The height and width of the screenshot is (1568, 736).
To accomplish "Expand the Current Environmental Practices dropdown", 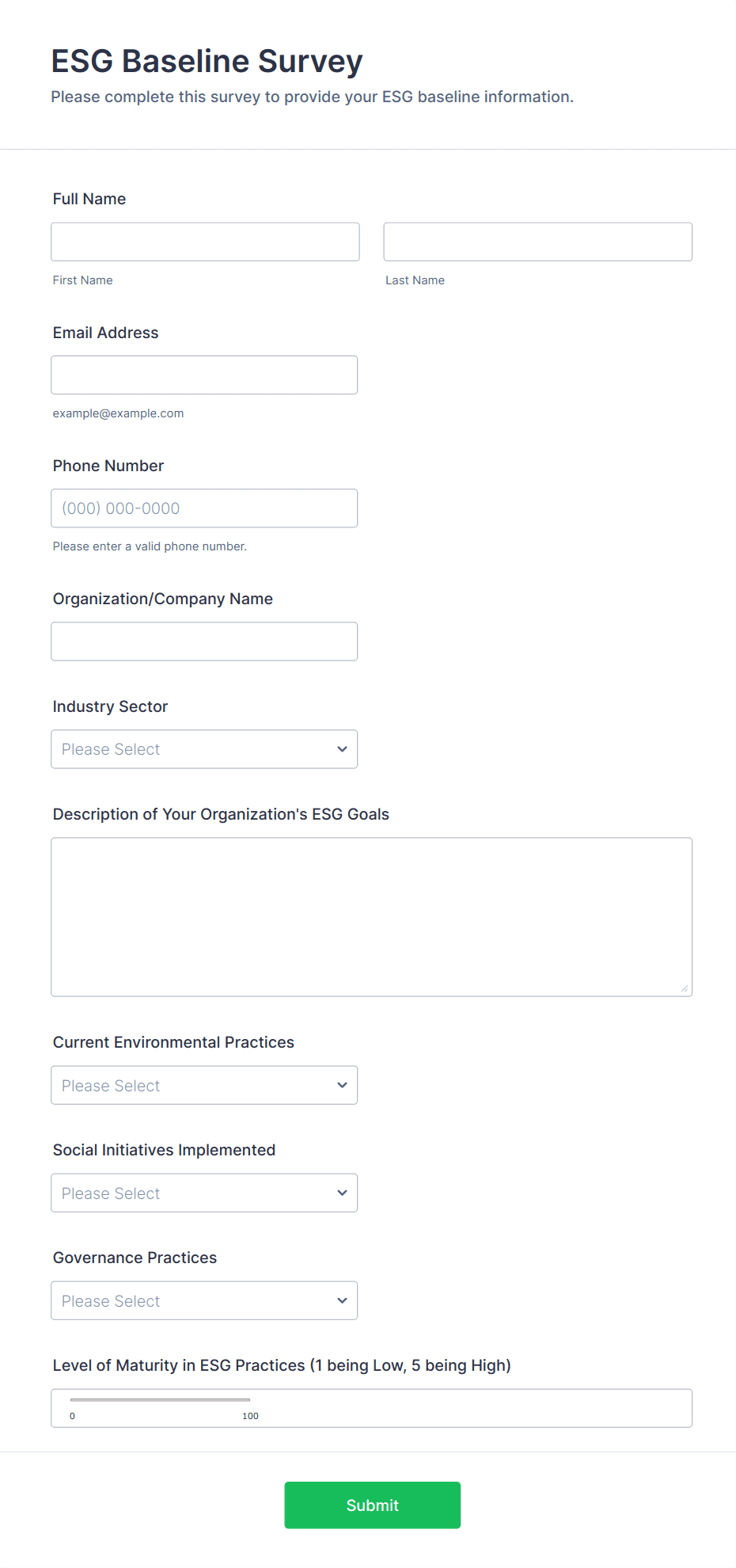I will 204,1085.
